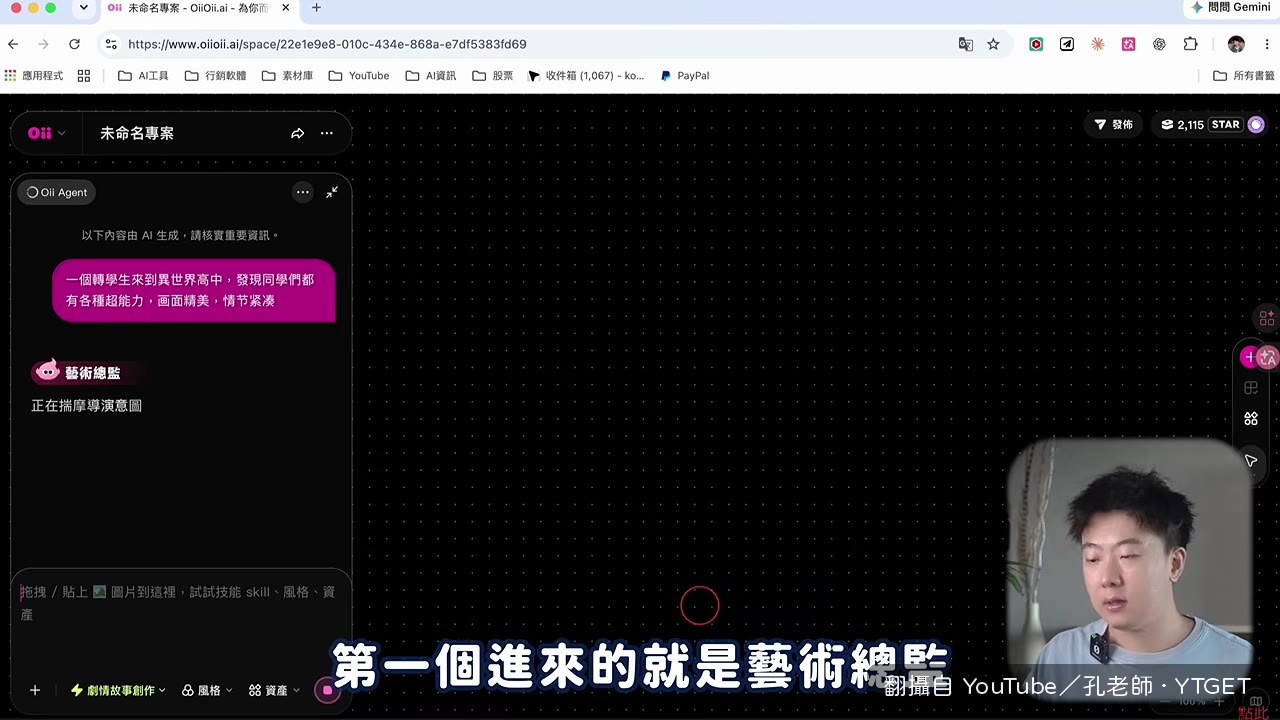Expand the 資產 assets dropdown
Image resolution: width=1280 pixels, height=720 pixels.
click(x=274, y=690)
